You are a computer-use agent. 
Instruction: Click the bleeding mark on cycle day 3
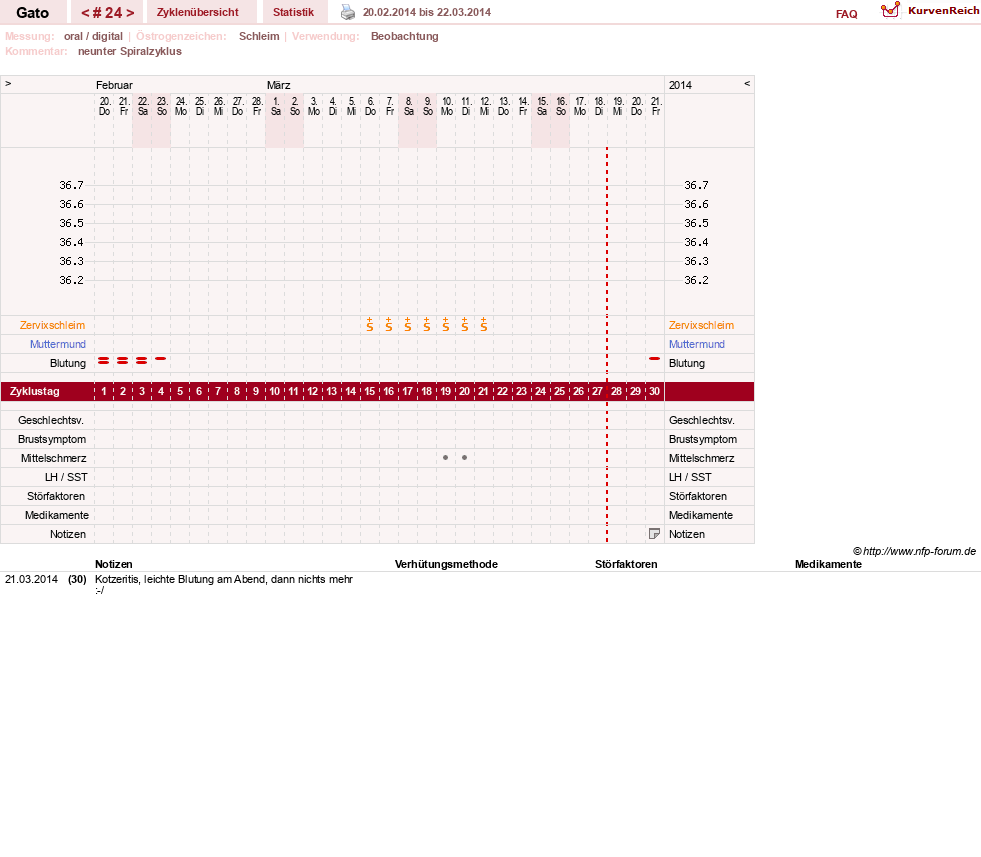(141, 360)
